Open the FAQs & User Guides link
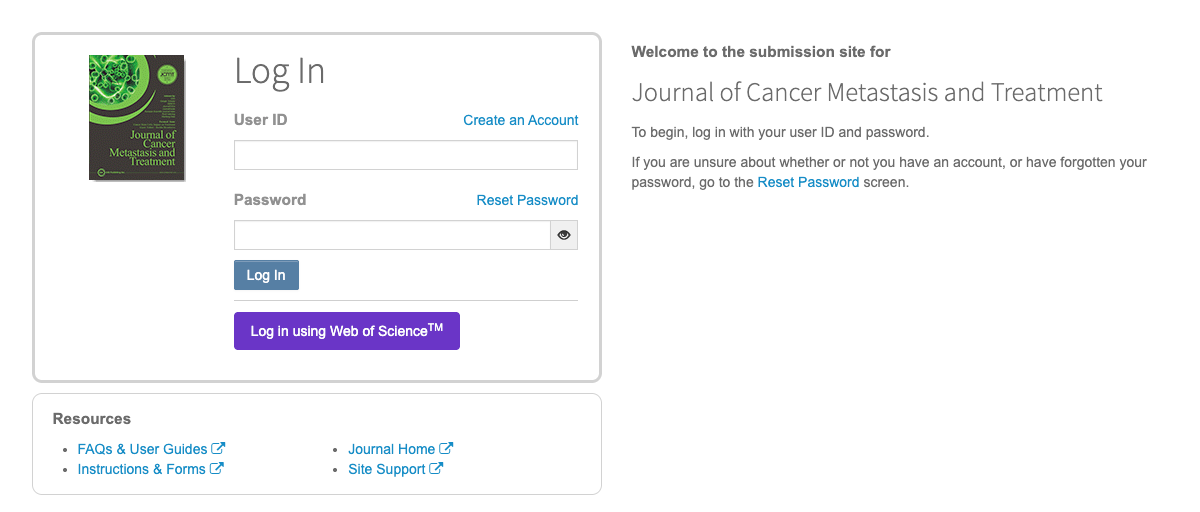This screenshot has height=512, width=1200. coord(142,449)
